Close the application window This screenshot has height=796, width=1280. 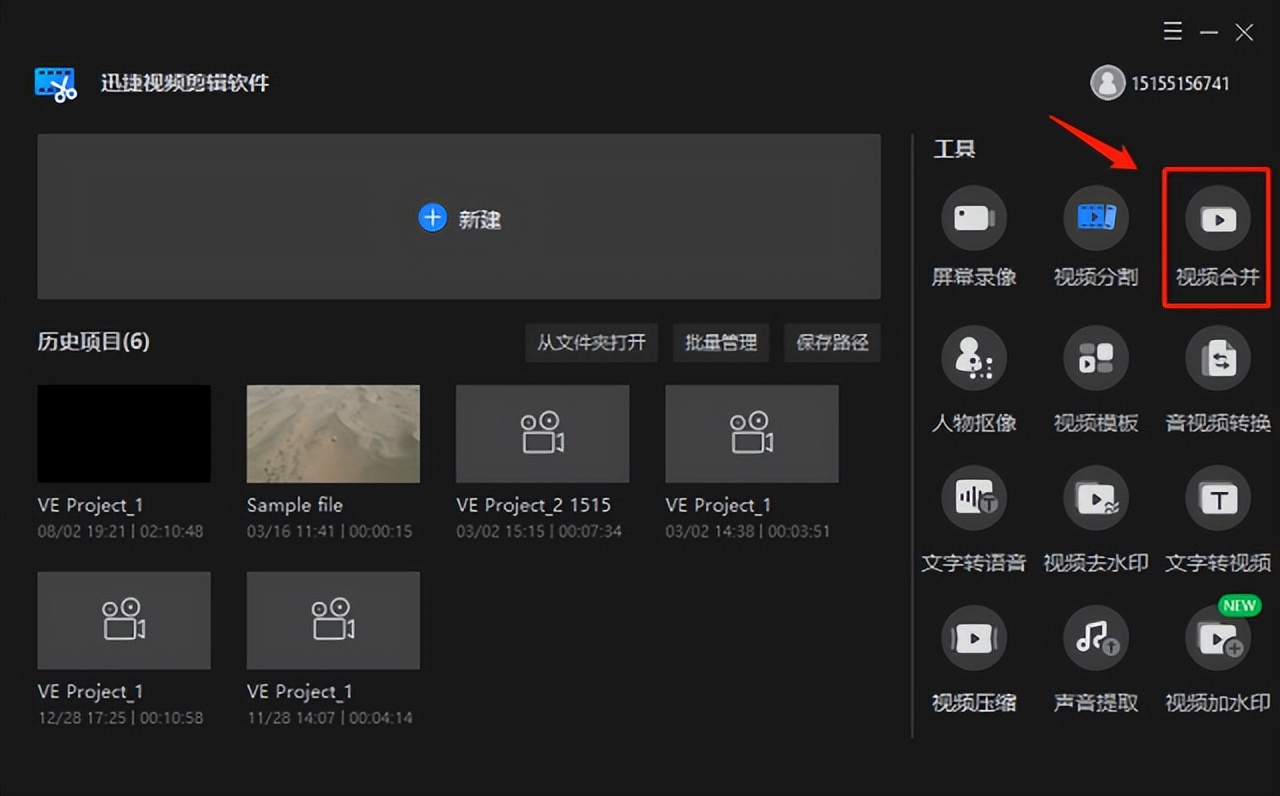1244,33
